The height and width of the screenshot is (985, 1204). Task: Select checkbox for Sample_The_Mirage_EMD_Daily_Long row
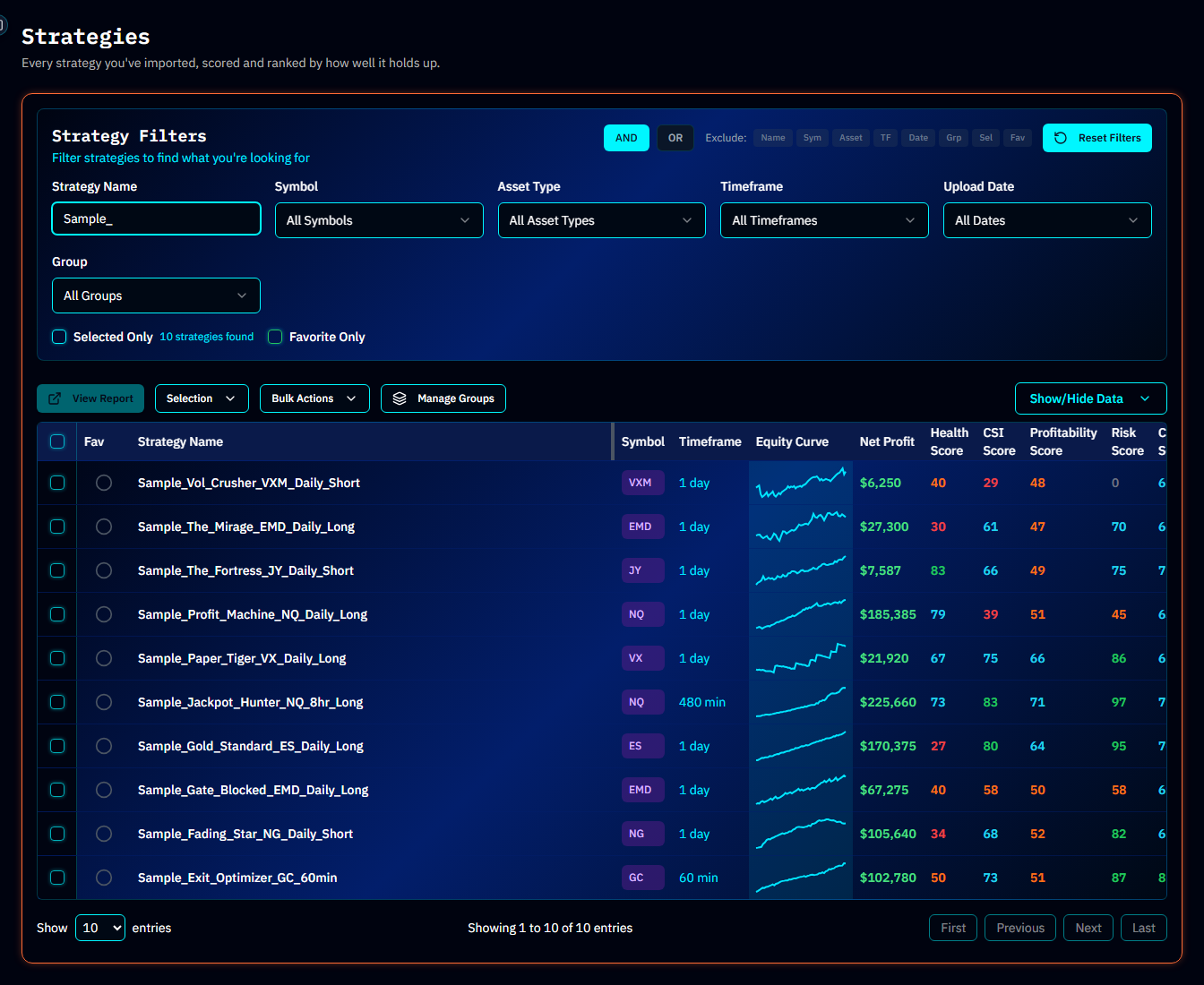click(x=57, y=527)
